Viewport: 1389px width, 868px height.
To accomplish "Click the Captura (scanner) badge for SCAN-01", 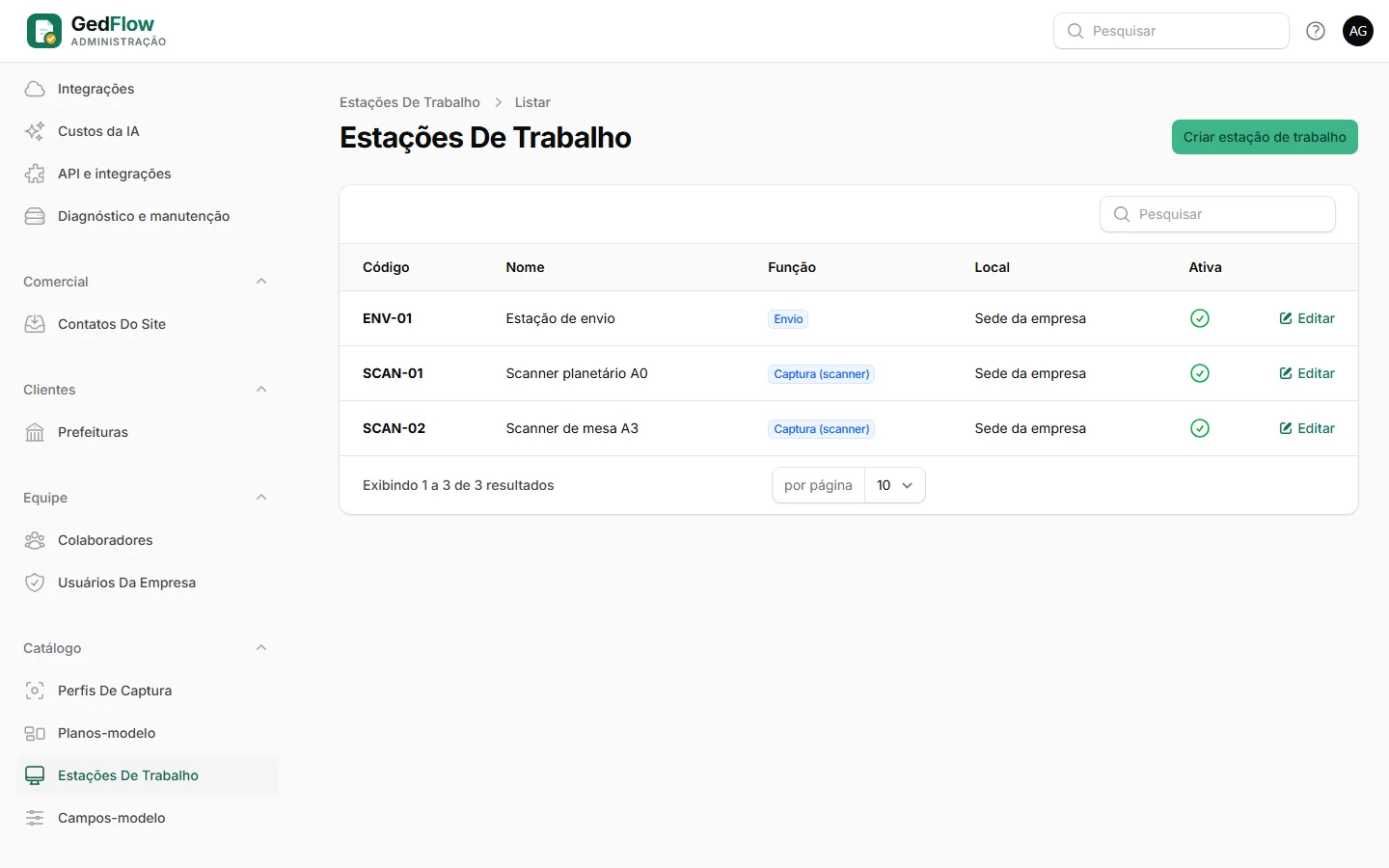I will point(822,374).
